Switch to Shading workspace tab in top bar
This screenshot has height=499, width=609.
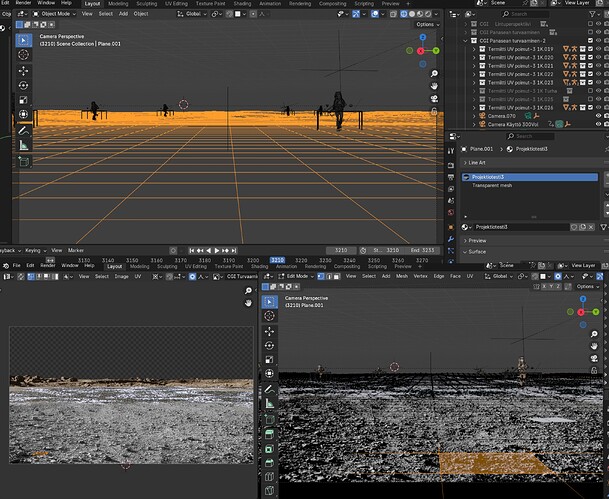pos(242,3)
